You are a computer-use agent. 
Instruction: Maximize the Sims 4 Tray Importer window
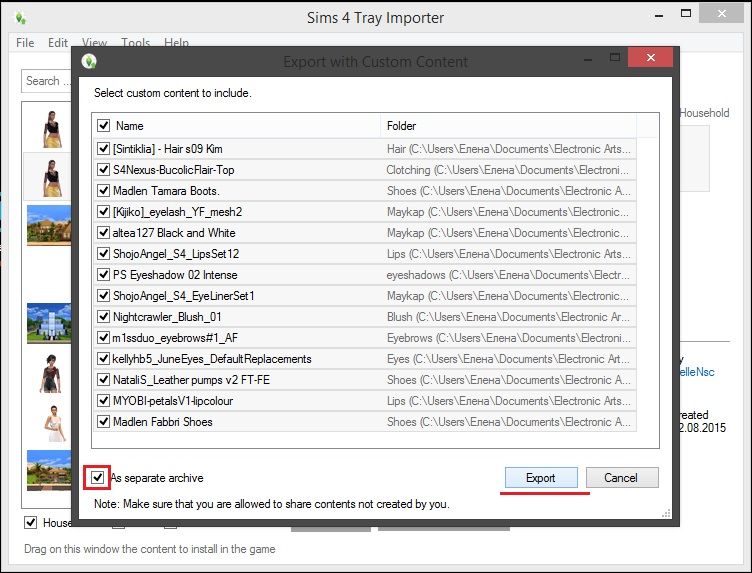686,14
